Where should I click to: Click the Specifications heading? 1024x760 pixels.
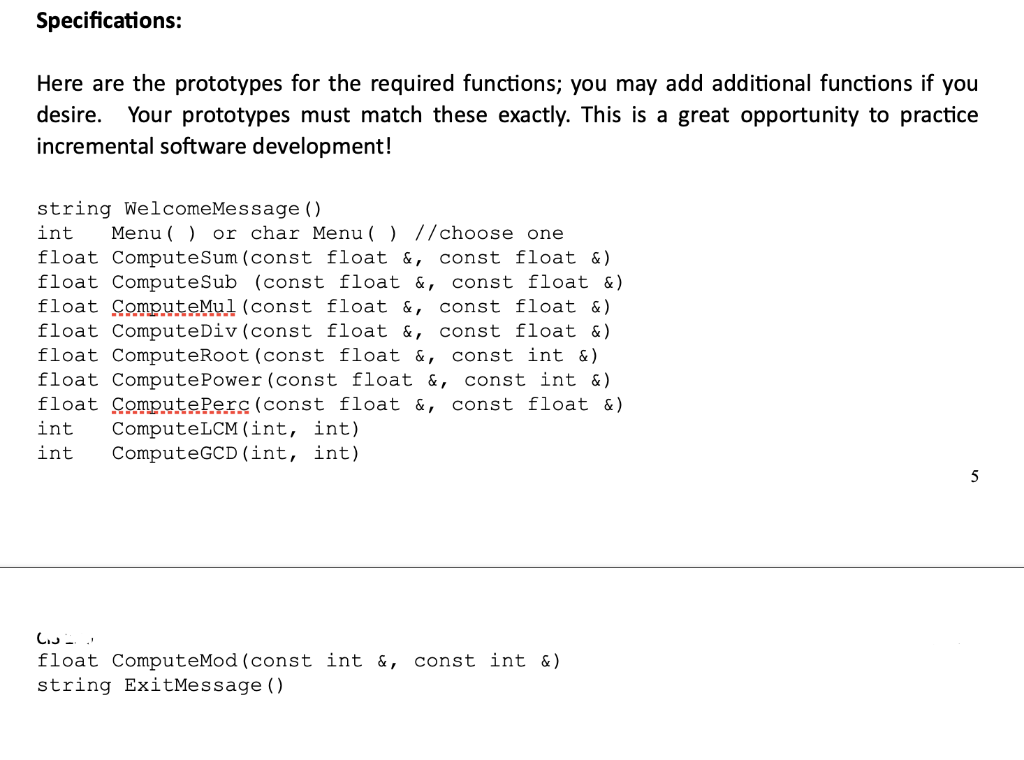click(107, 20)
